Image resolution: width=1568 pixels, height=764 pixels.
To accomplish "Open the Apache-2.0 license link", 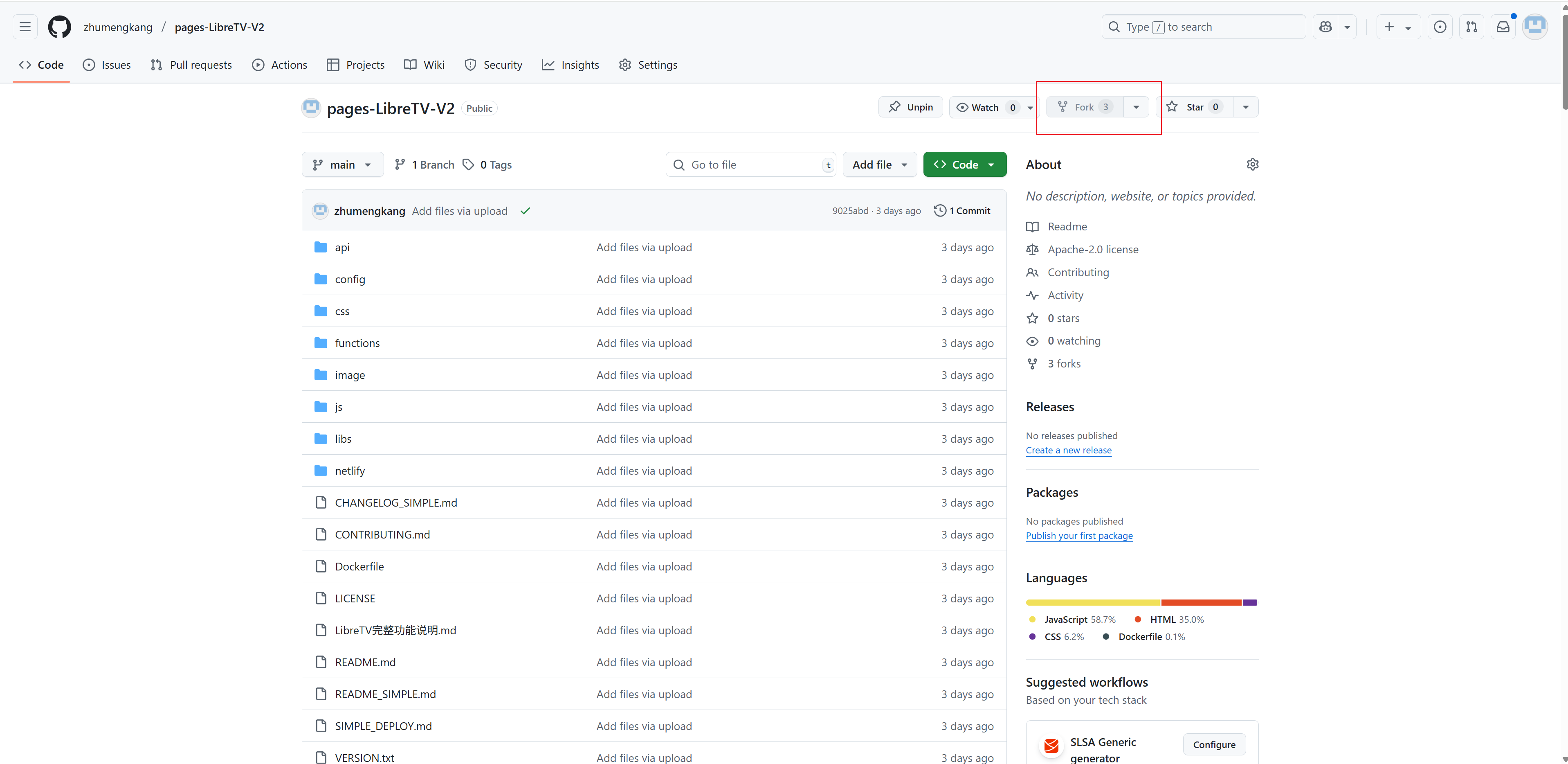I will point(1093,249).
